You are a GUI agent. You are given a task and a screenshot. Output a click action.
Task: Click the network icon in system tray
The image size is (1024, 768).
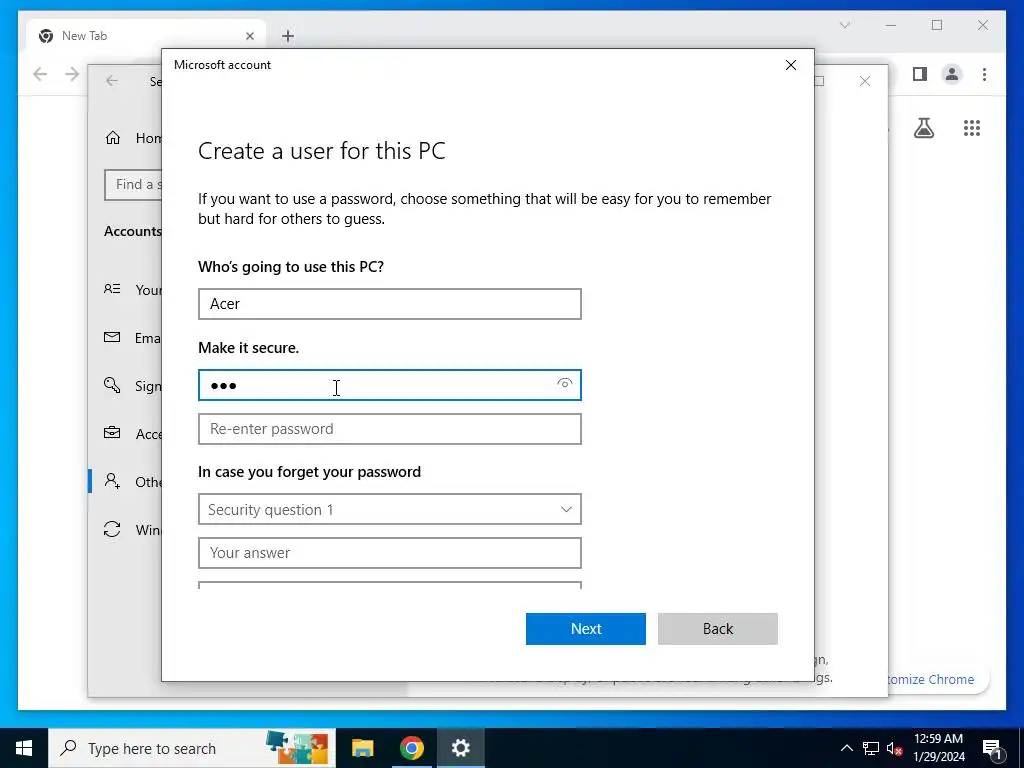tap(871, 748)
